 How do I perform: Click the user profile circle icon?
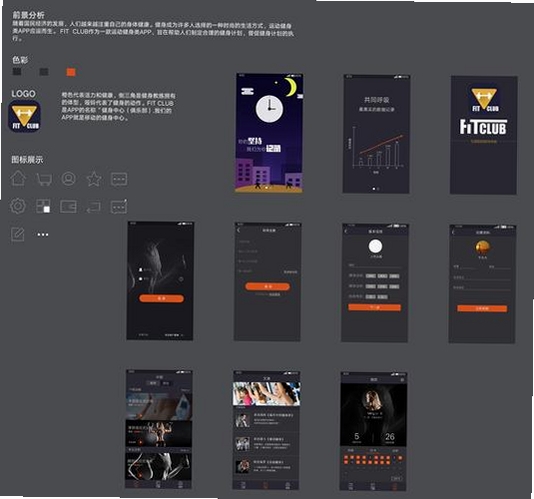click(x=68, y=178)
